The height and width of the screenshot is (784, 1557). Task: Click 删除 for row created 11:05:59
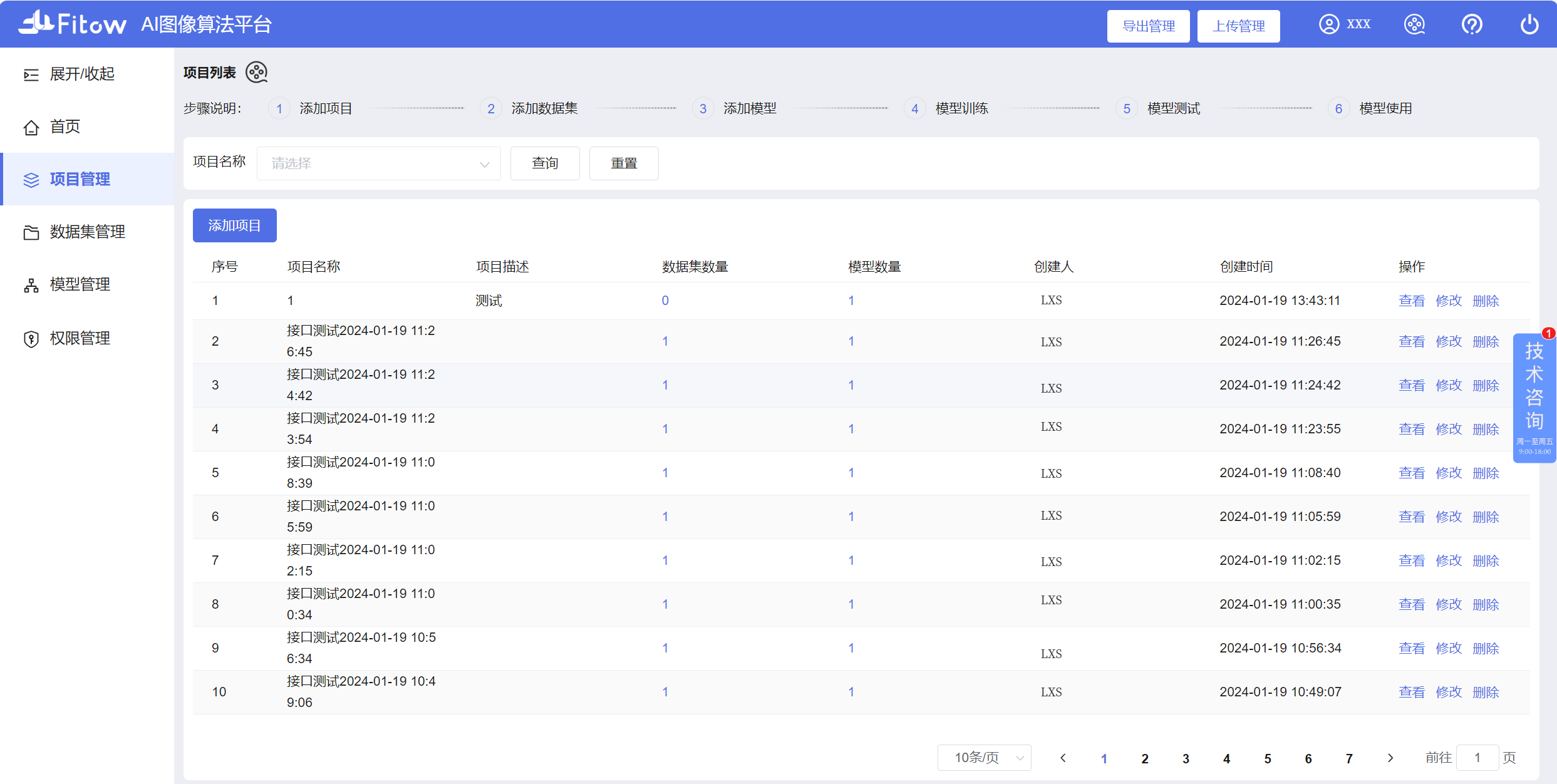tap(1486, 517)
